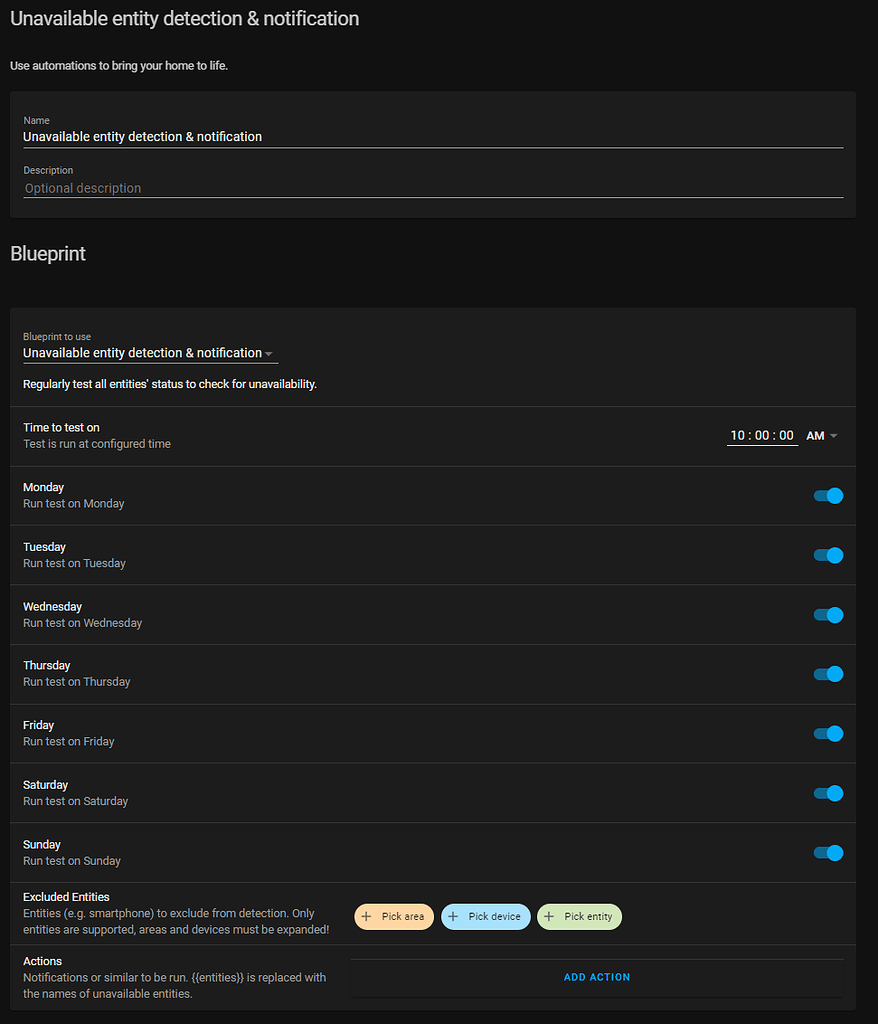Disable the Monday test run toggle

(x=828, y=496)
